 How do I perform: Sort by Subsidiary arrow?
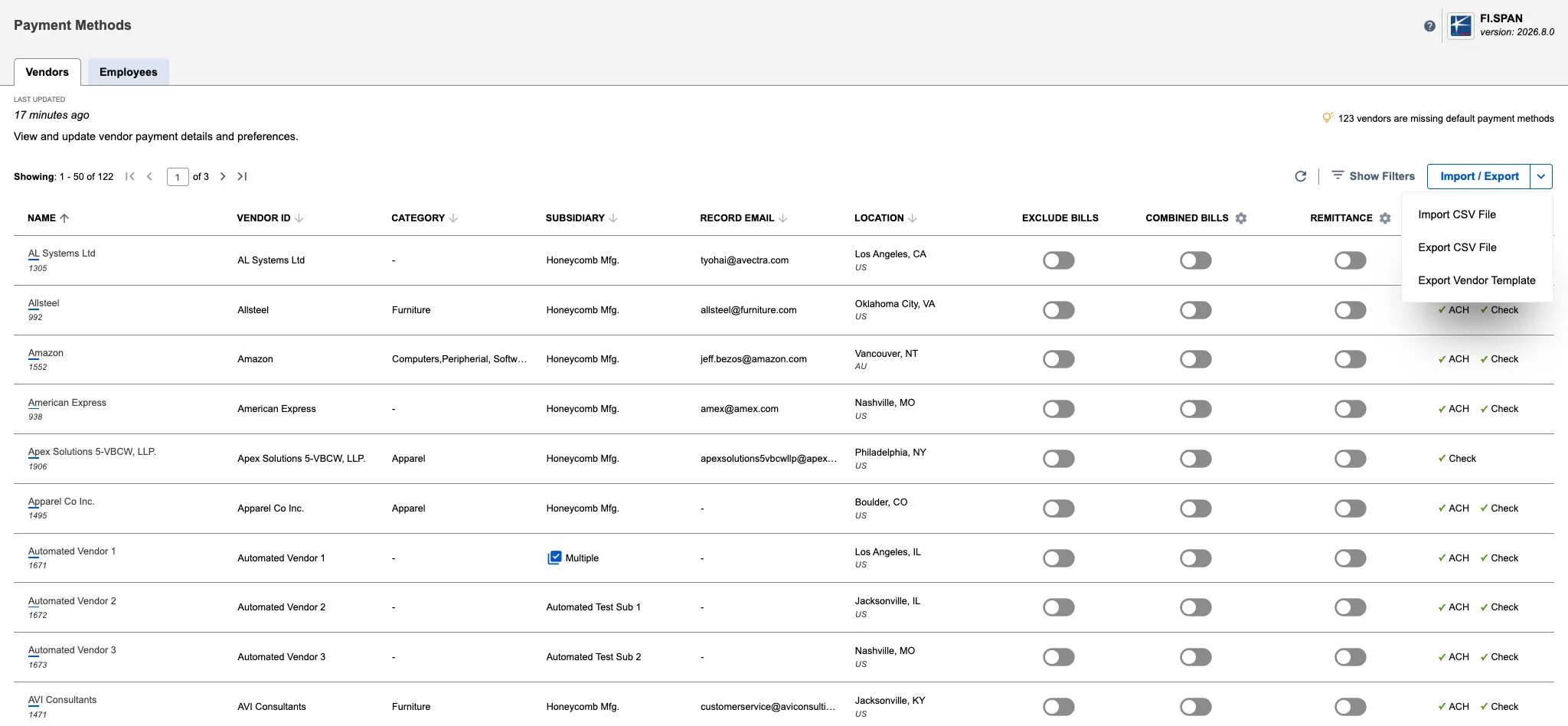click(x=613, y=218)
